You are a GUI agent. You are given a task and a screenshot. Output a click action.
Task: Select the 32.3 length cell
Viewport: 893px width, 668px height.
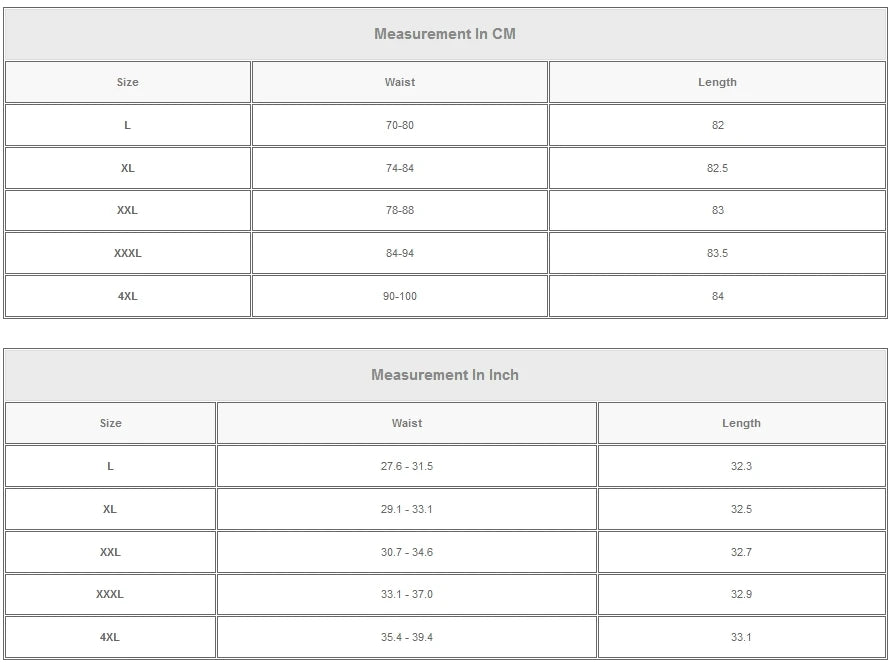coord(741,466)
